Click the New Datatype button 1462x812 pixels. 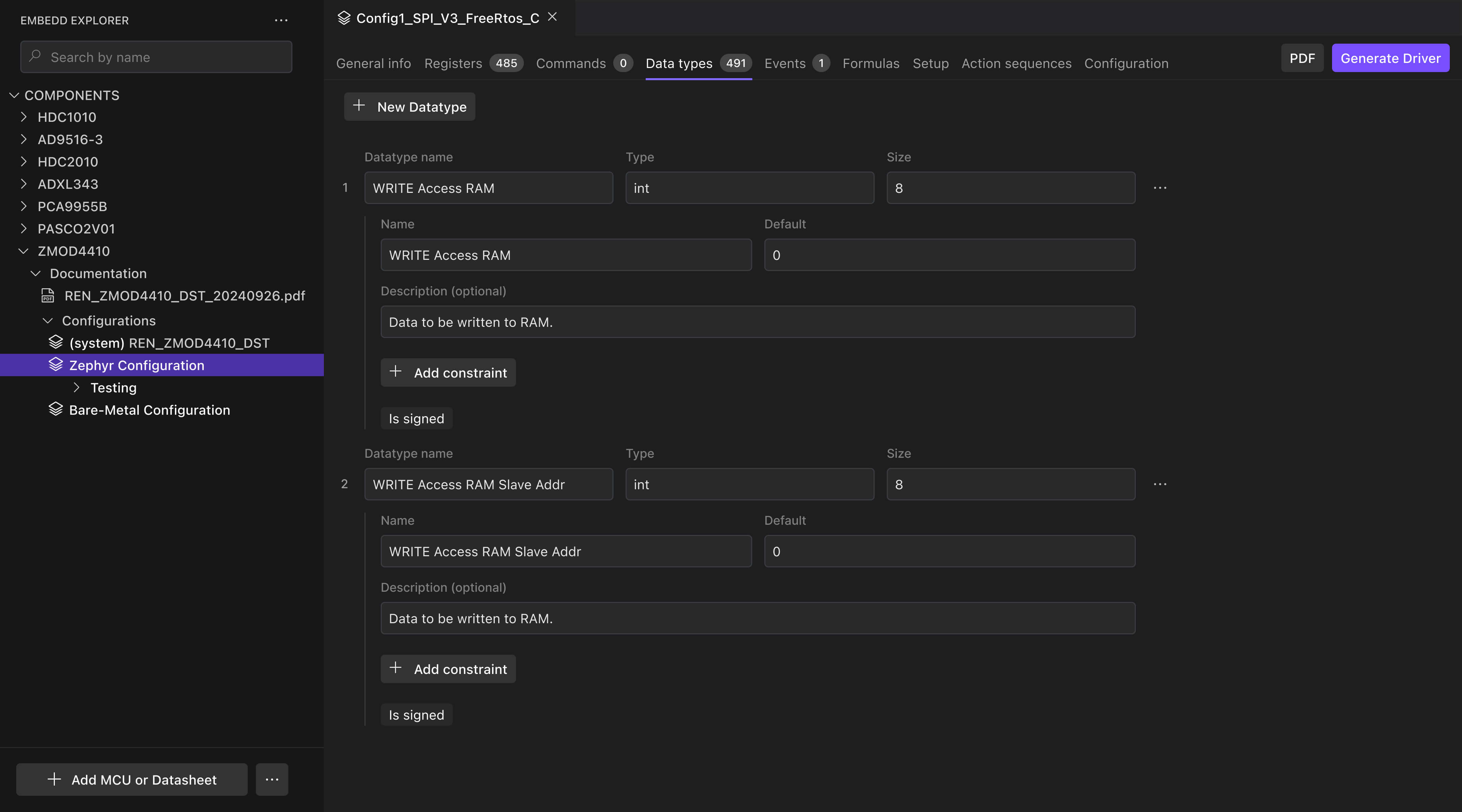pos(409,107)
